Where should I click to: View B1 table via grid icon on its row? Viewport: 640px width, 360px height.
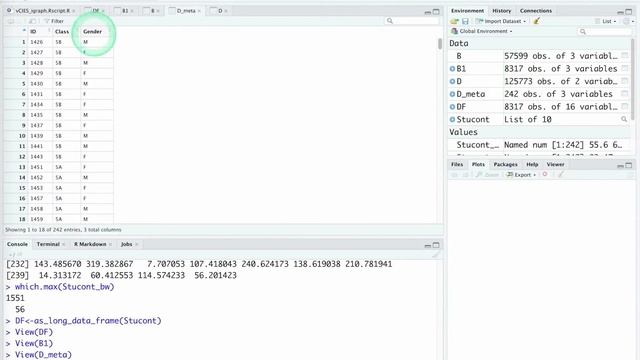click(624, 69)
